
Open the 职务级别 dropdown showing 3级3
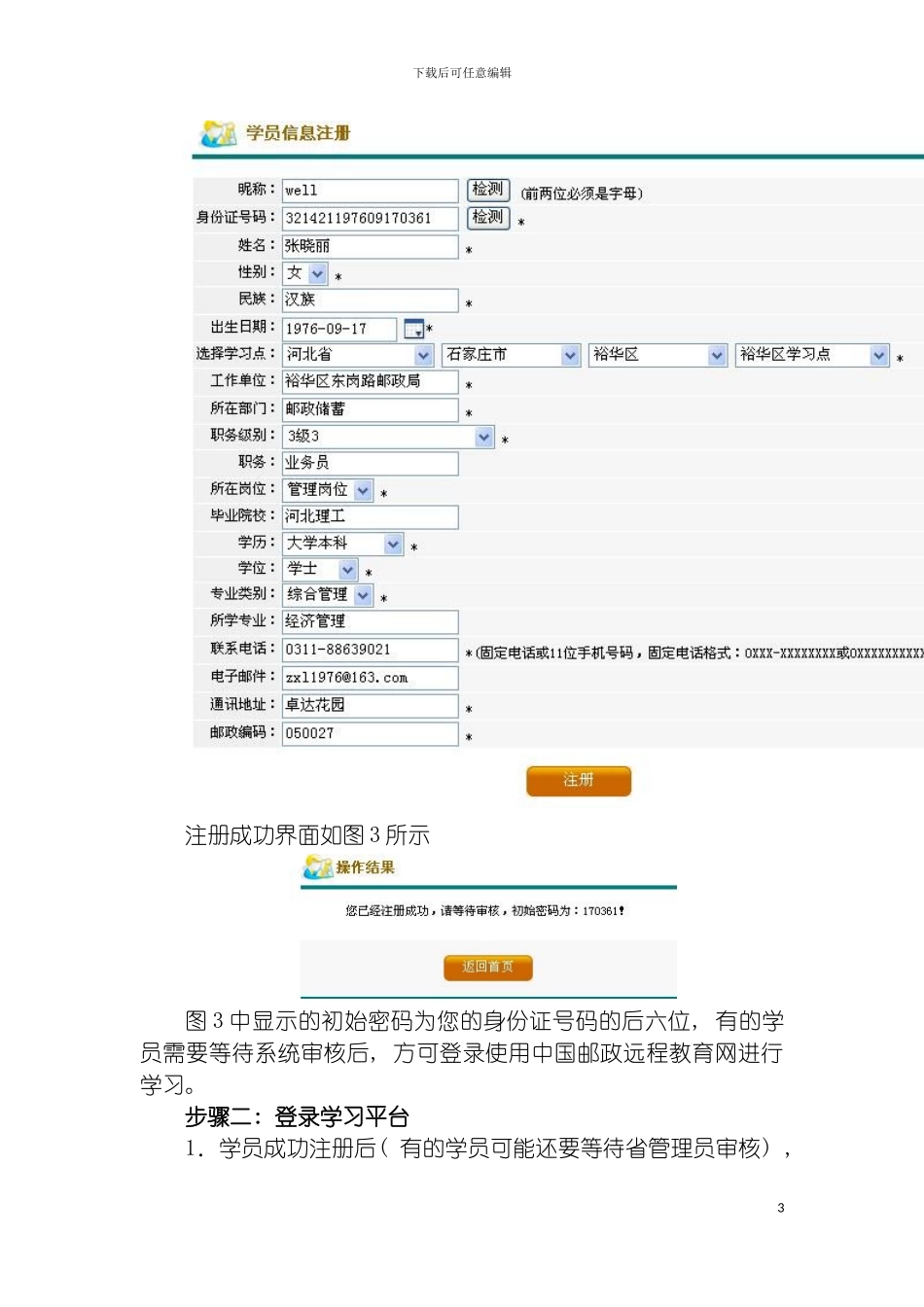point(389,437)
